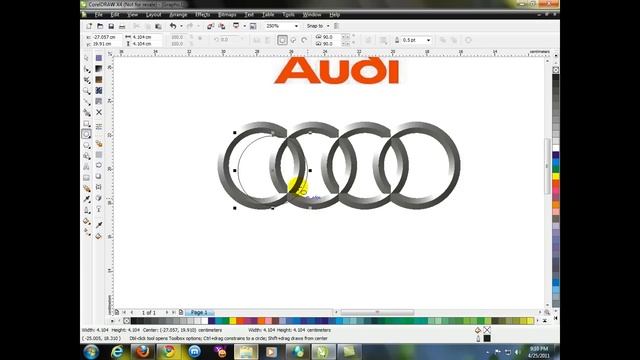Open the File menu
The image size is (640, 360).
(98, 15)
